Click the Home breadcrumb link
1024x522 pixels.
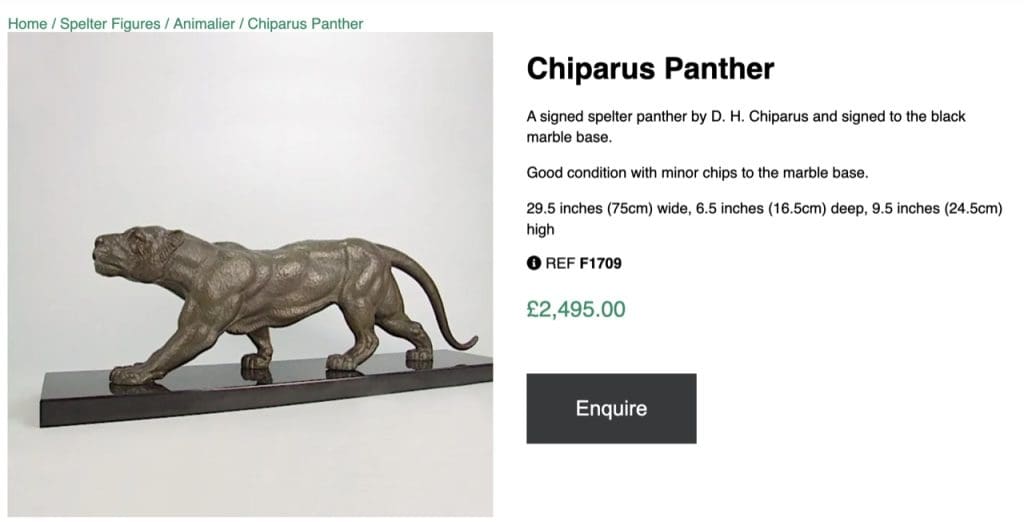pos(27,23)
